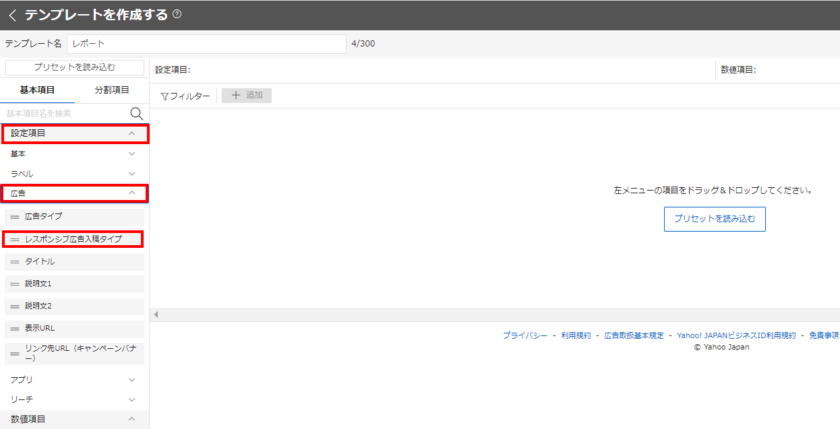The image size is (840, 429).
Task: Expand the アプリ category
Action: pyautogui.click(x=131, y=380)
